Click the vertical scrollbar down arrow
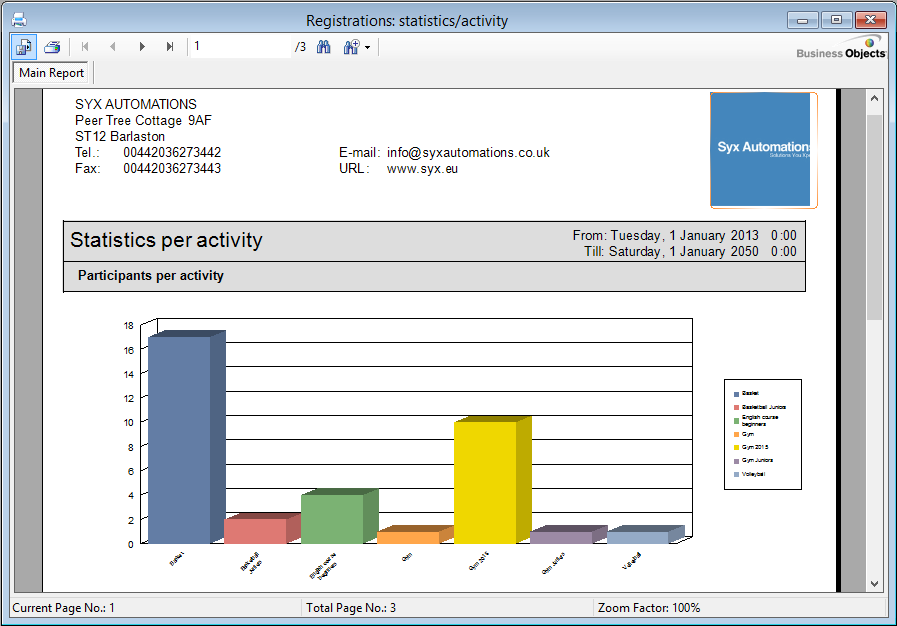Image resolution: width=897 pixels, height=626 pixels. (x=874, y=583)
